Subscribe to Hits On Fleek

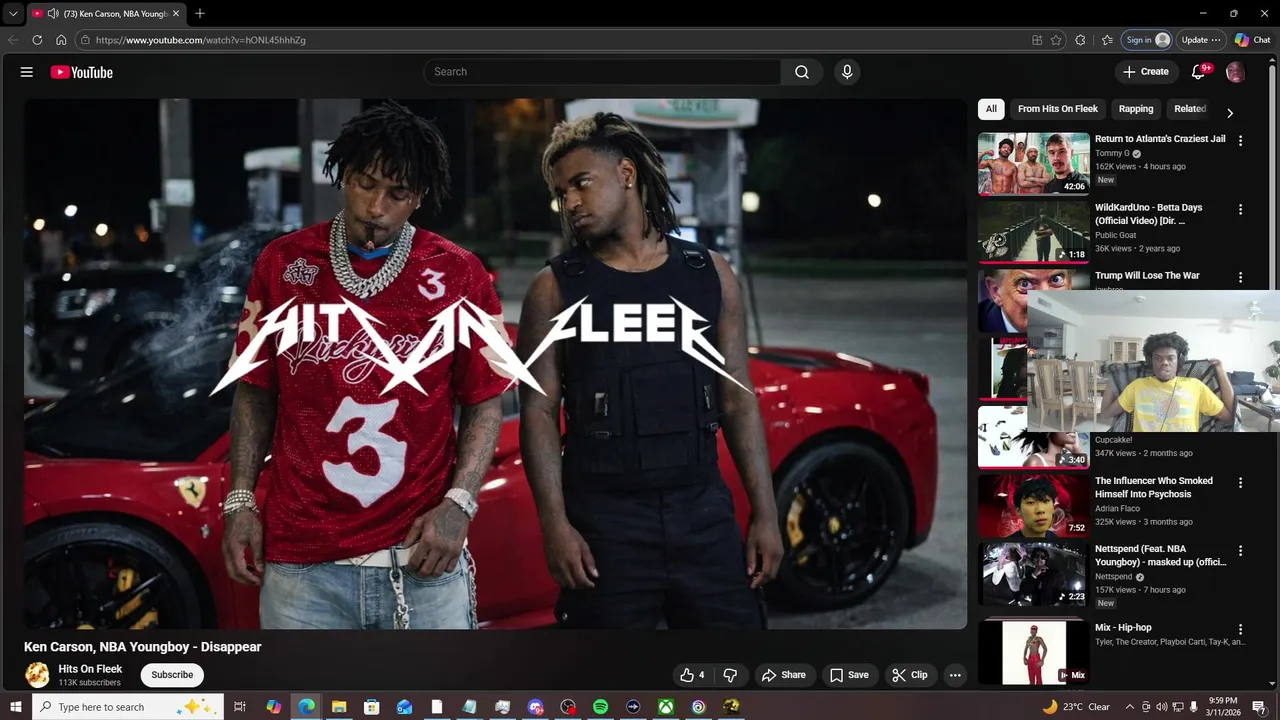pos(172,675)
